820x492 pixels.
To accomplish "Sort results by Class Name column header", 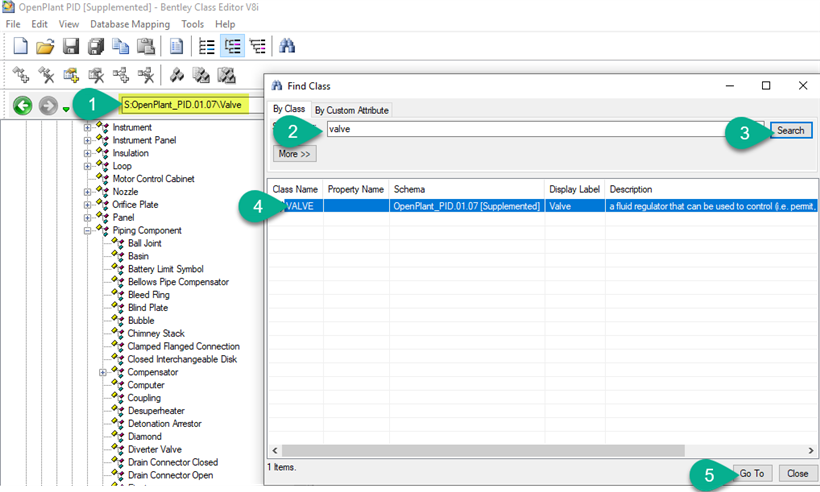I will coord(295,189).
